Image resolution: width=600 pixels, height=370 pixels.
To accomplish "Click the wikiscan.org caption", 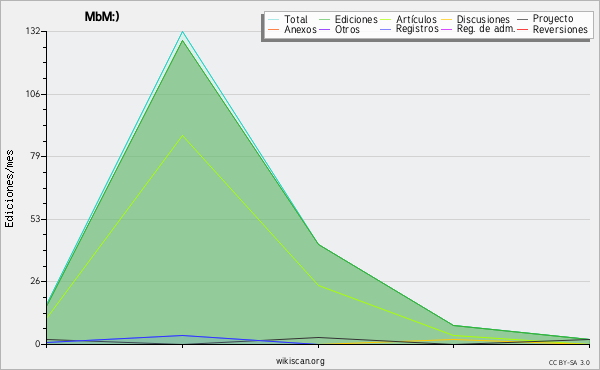I will pyautogui.click(x=300, y=361).
